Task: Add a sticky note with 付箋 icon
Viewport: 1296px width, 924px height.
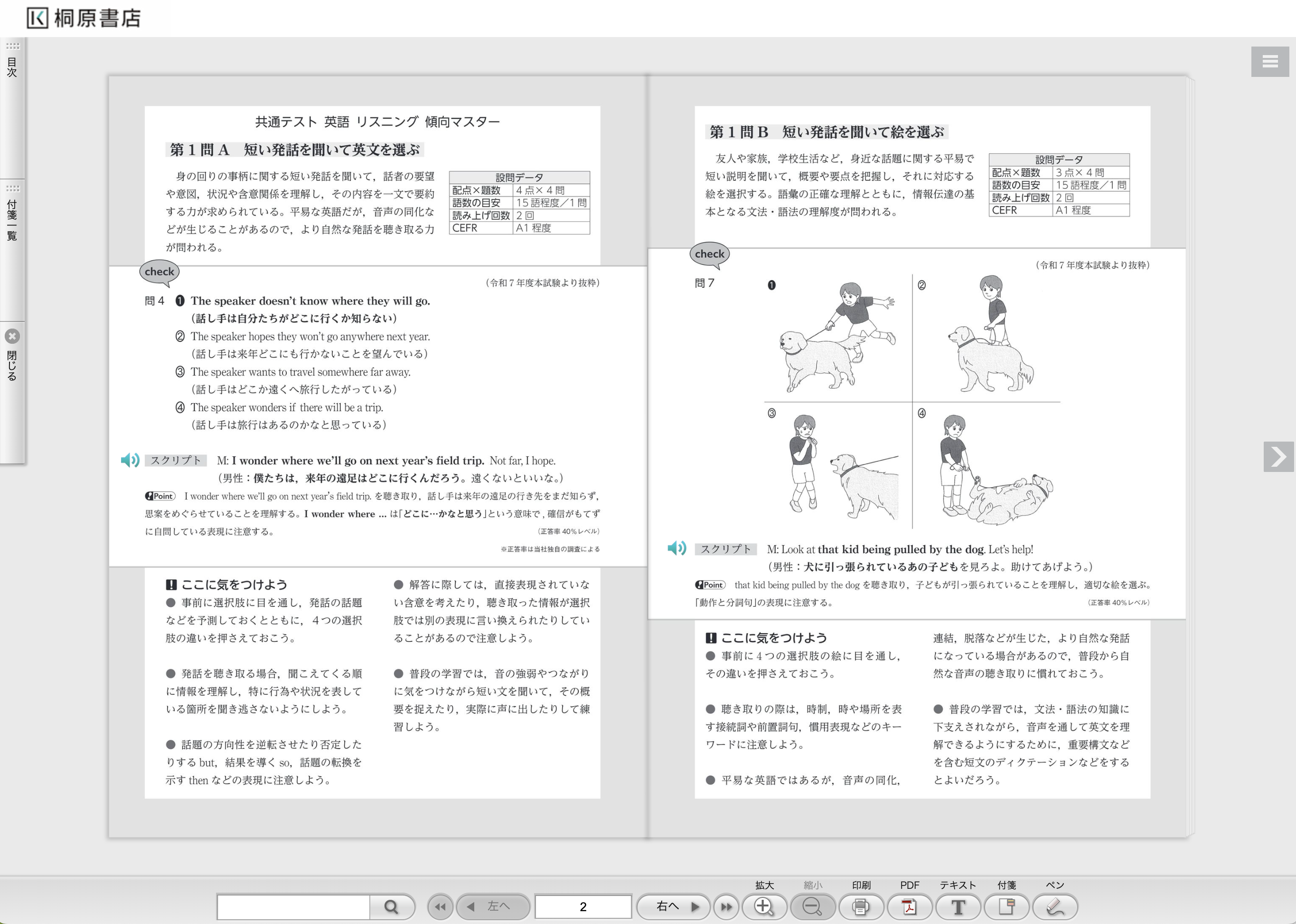Action: tap(1006, 906)
